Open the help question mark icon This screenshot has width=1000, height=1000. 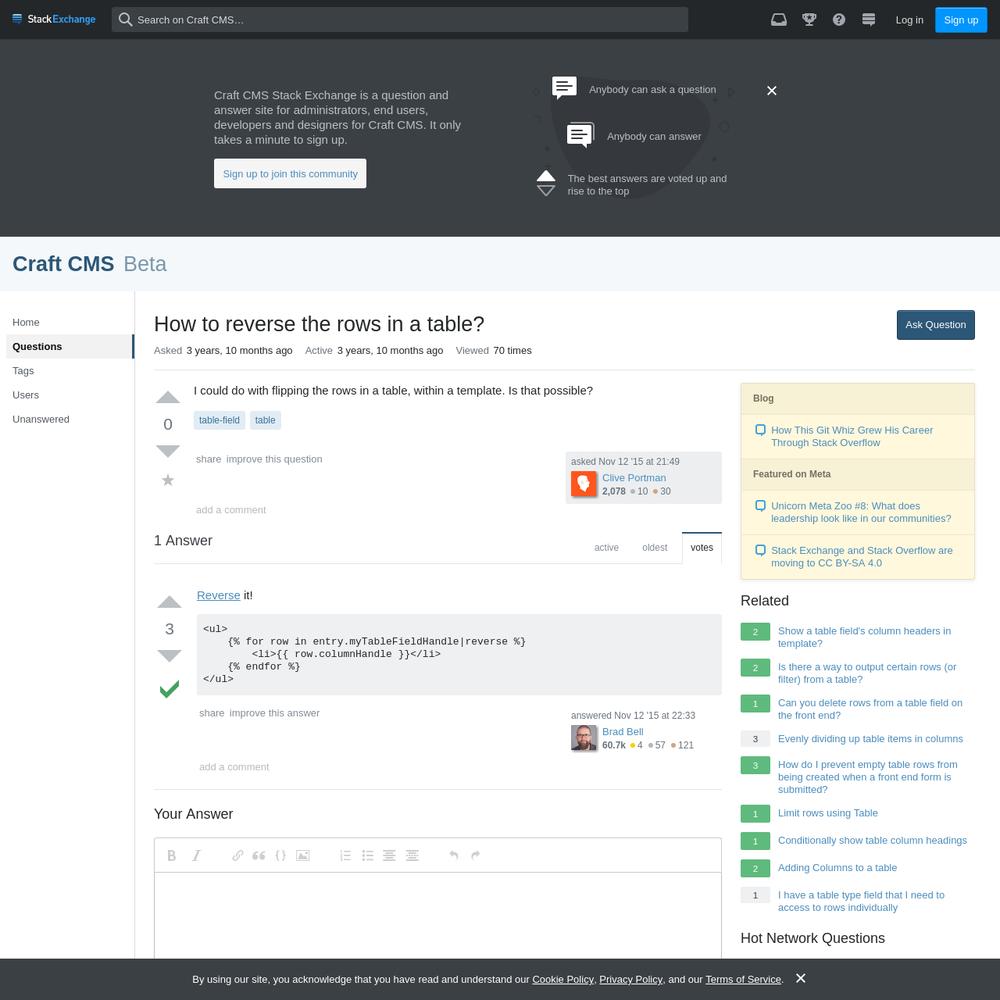839,20
